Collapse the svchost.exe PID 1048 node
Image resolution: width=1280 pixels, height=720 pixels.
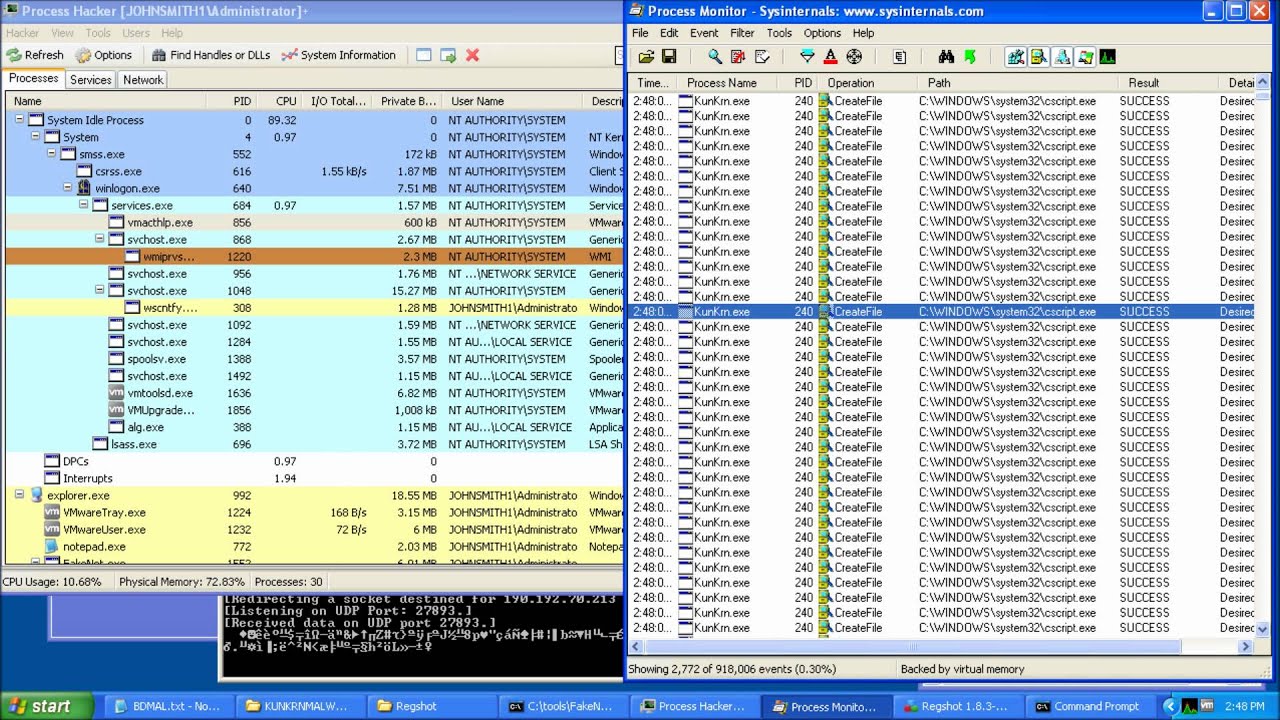[99, 290]
